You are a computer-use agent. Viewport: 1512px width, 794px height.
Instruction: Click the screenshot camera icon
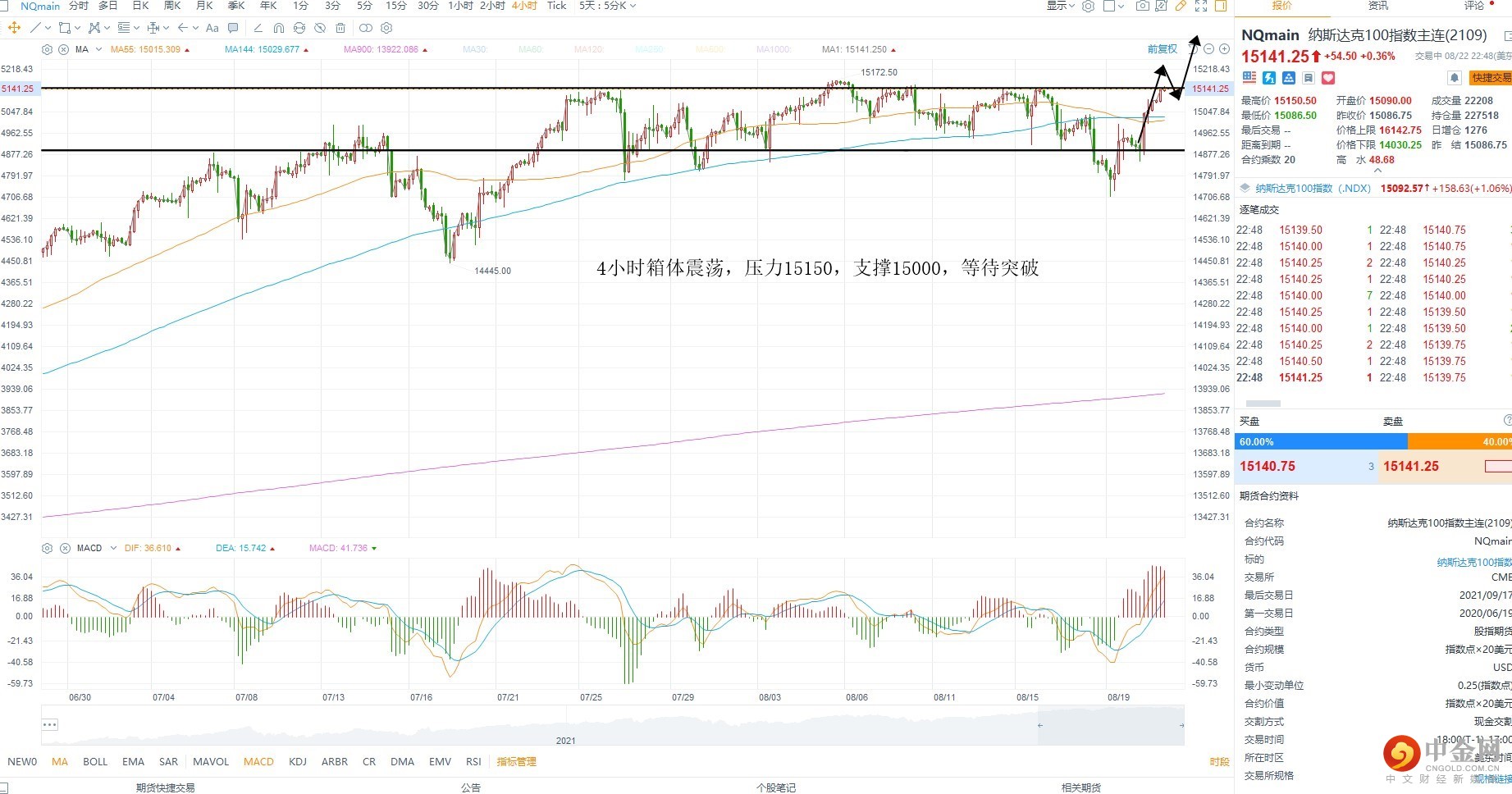[x=1142, y=6]
